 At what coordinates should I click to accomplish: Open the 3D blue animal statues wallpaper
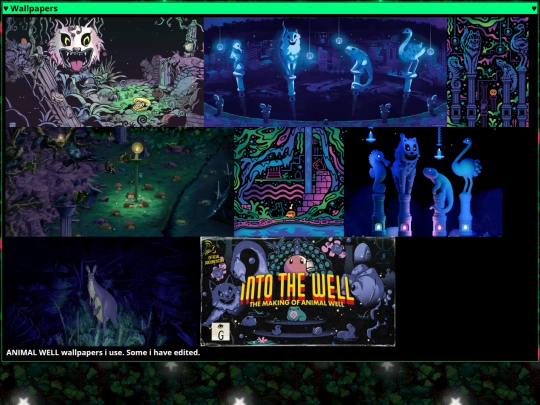423,182
